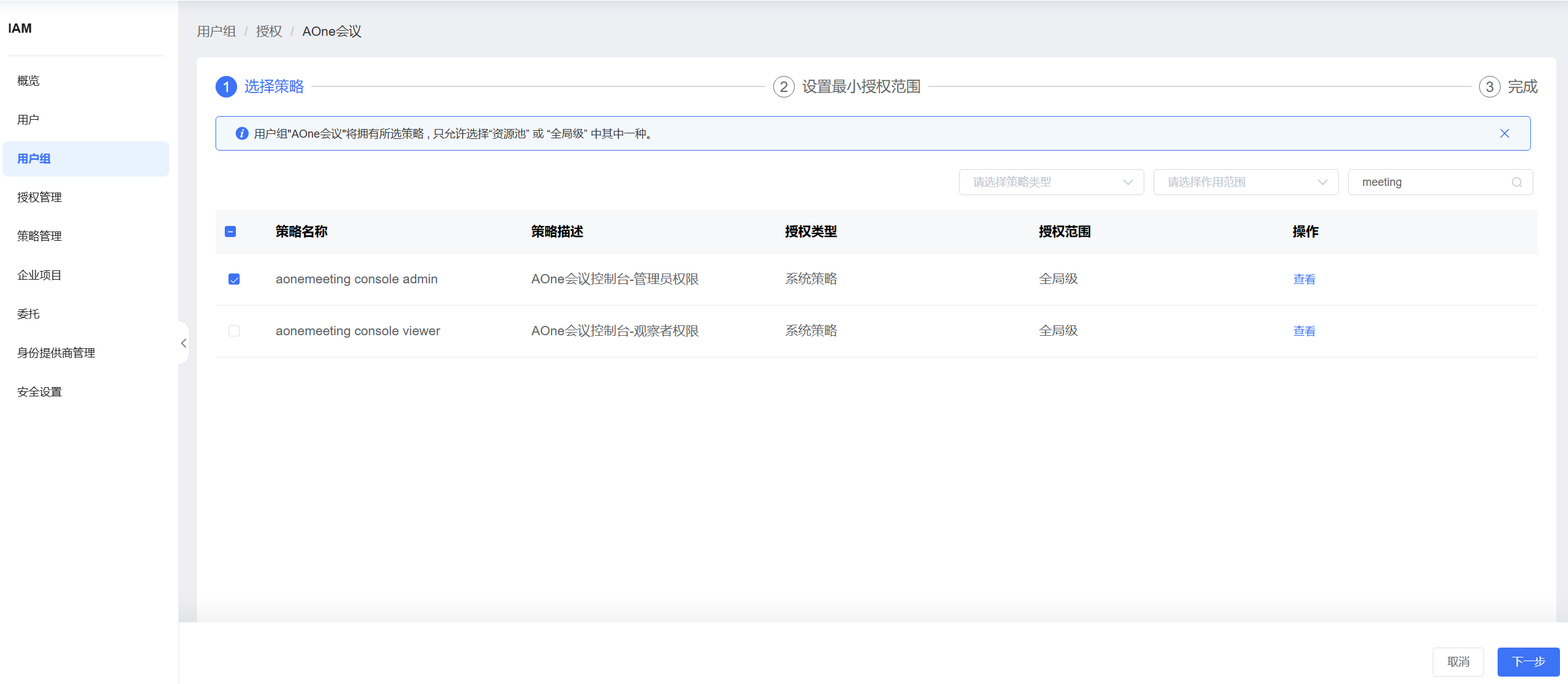Toggle the select-all checkbox in table header
This screenshot has width=1568, height=684.
pos(230,231)
